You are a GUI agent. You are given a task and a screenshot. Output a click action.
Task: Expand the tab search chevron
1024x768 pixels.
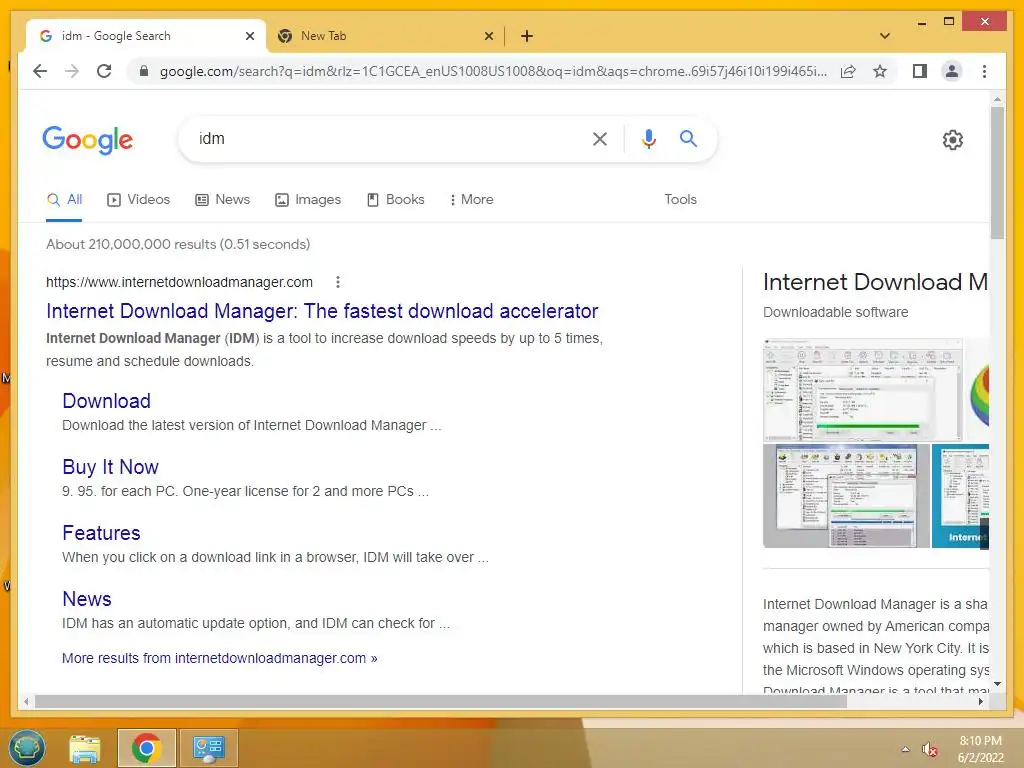(885, 36)
